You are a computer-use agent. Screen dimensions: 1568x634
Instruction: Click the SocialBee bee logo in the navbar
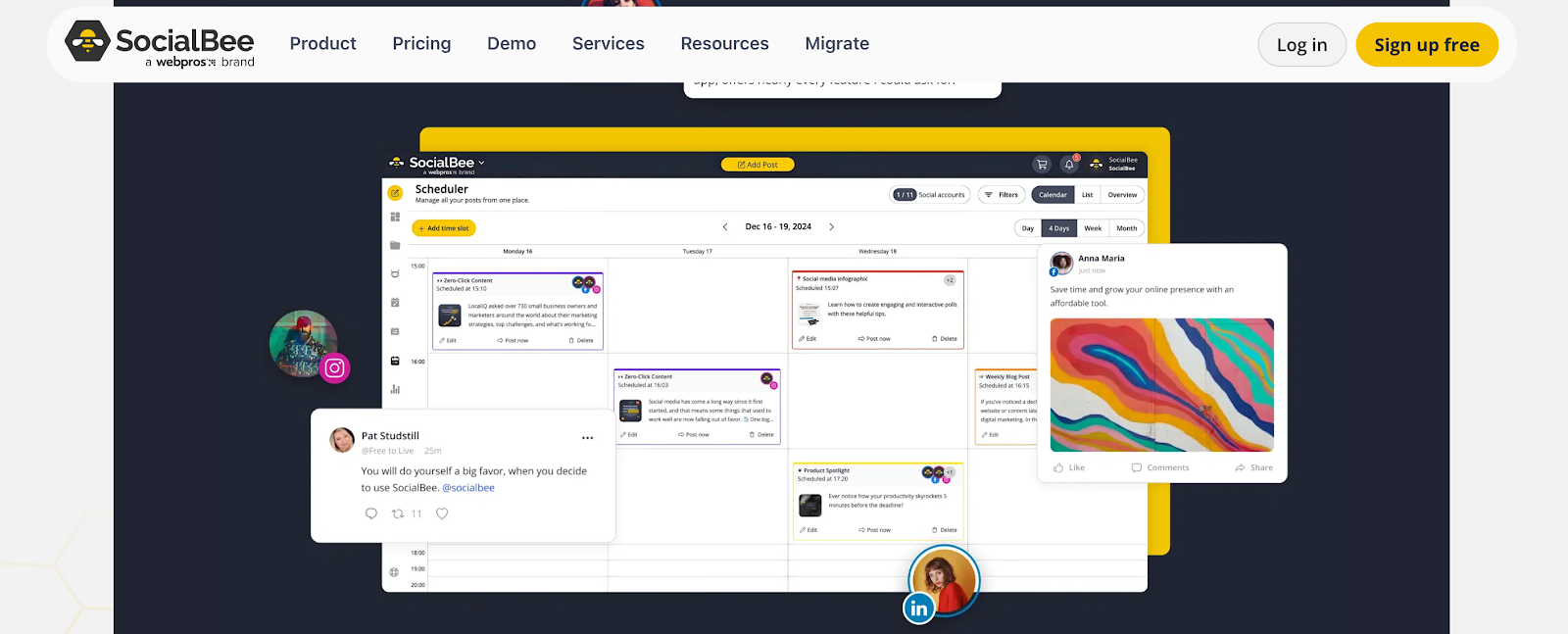point(160,44)
